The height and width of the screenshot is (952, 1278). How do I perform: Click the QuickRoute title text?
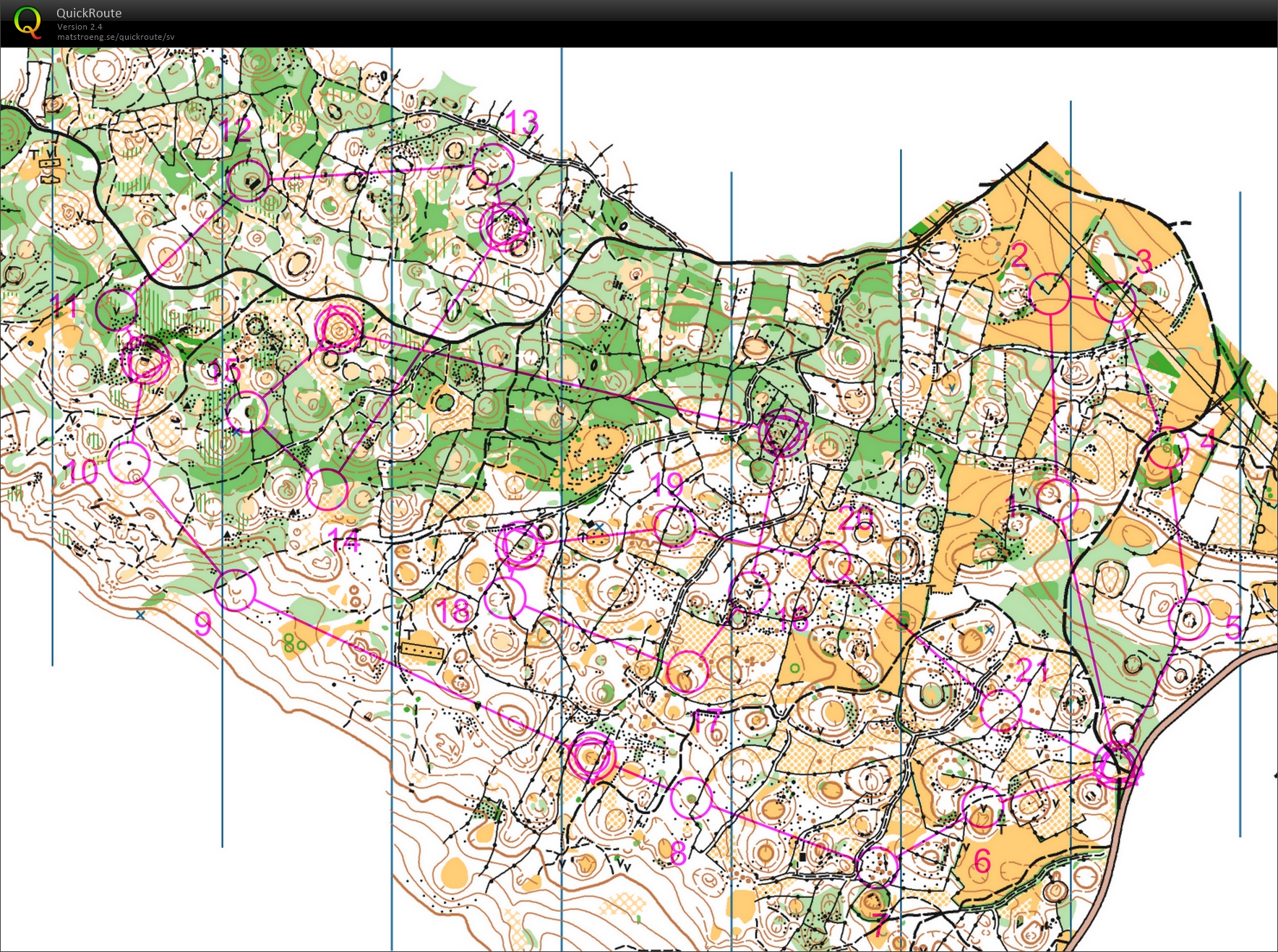tap(89, 13)
